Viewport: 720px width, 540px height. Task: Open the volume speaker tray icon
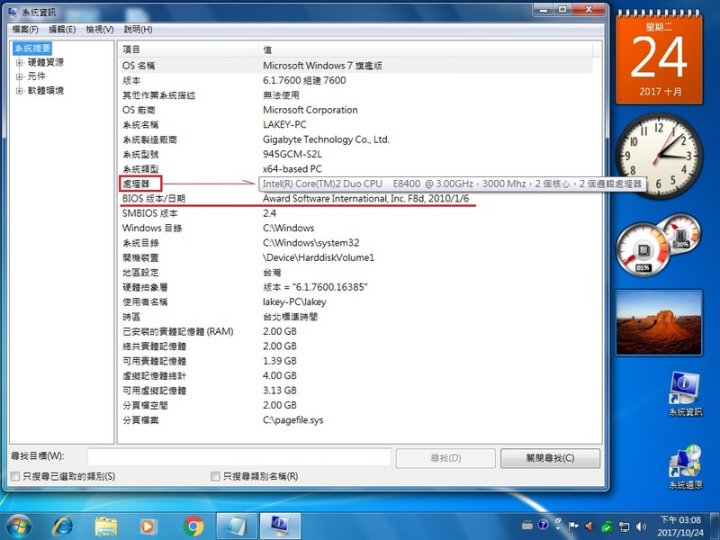[641, 526]
